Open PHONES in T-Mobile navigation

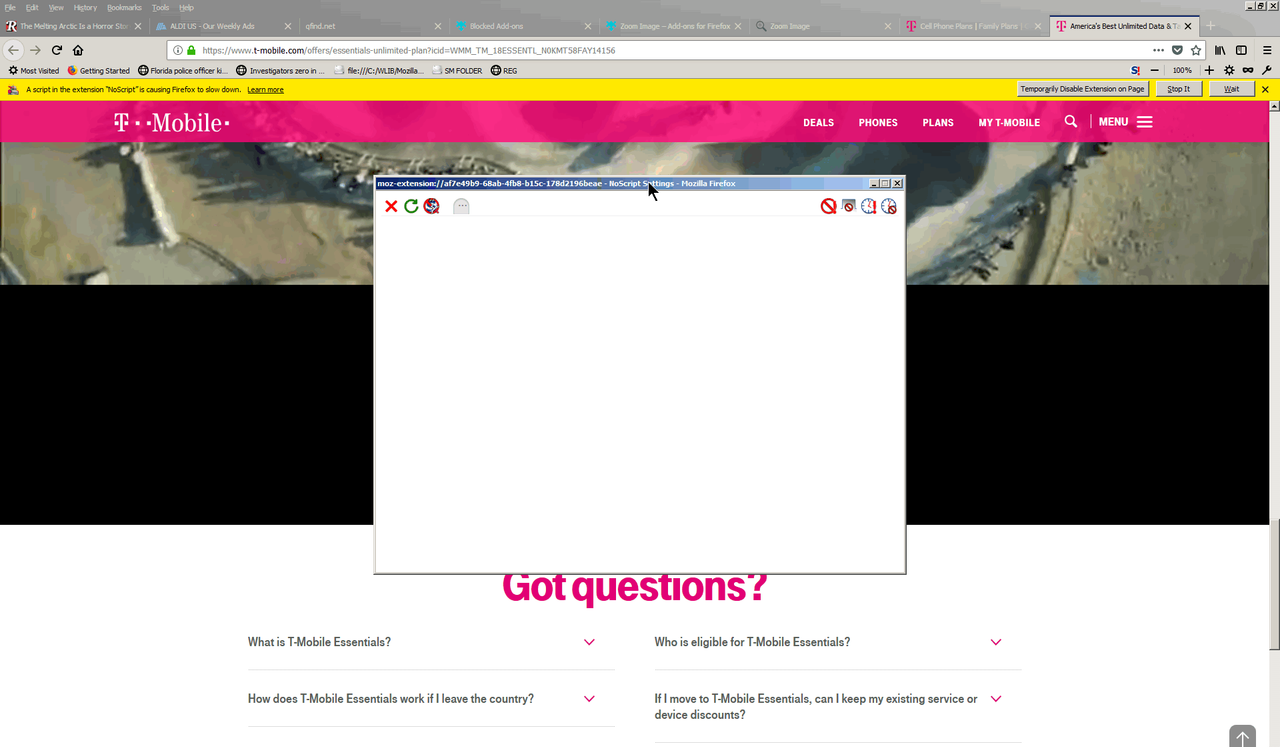tap(878, 123)
